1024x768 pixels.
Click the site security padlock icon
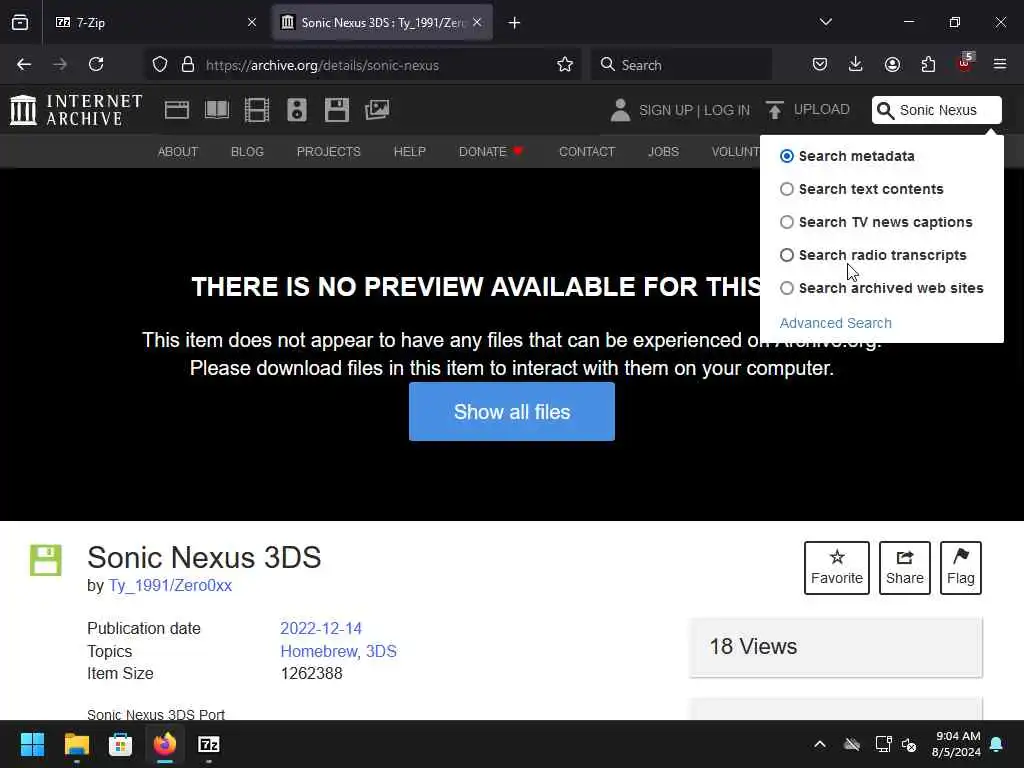[x=188, y=65]
